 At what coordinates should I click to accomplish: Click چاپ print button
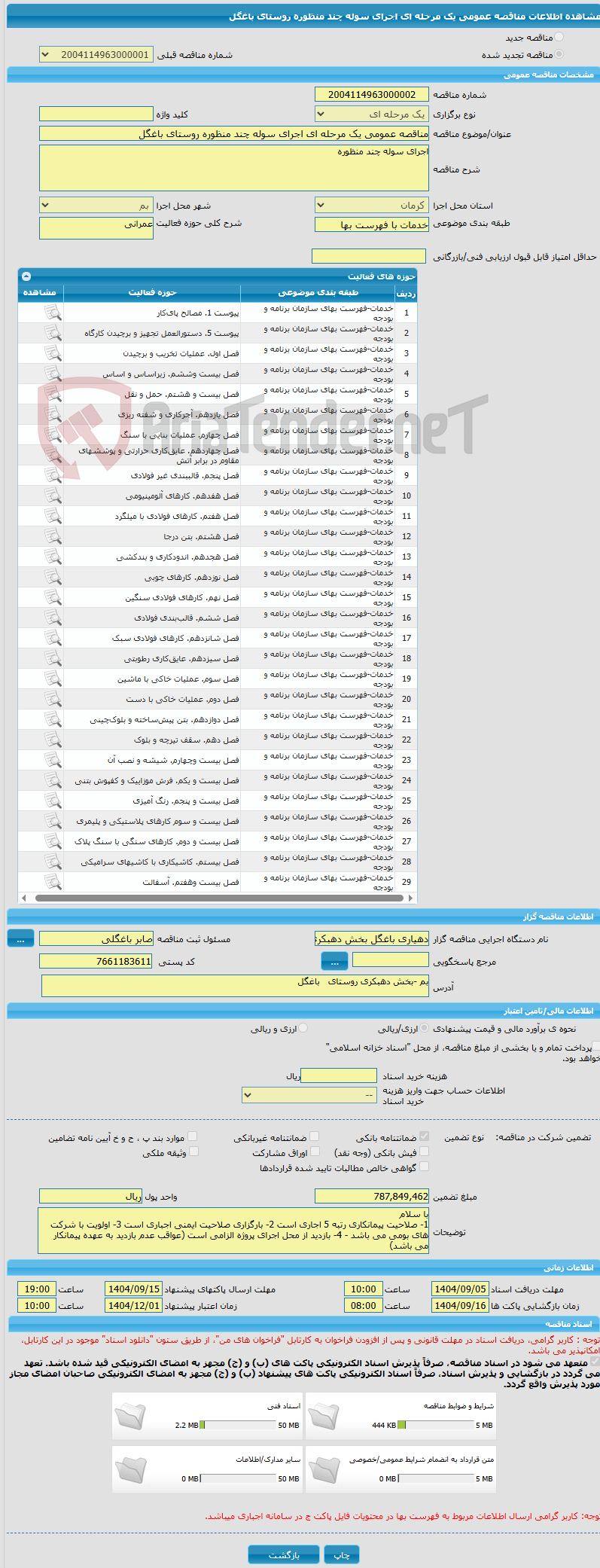coord(342,1554)
